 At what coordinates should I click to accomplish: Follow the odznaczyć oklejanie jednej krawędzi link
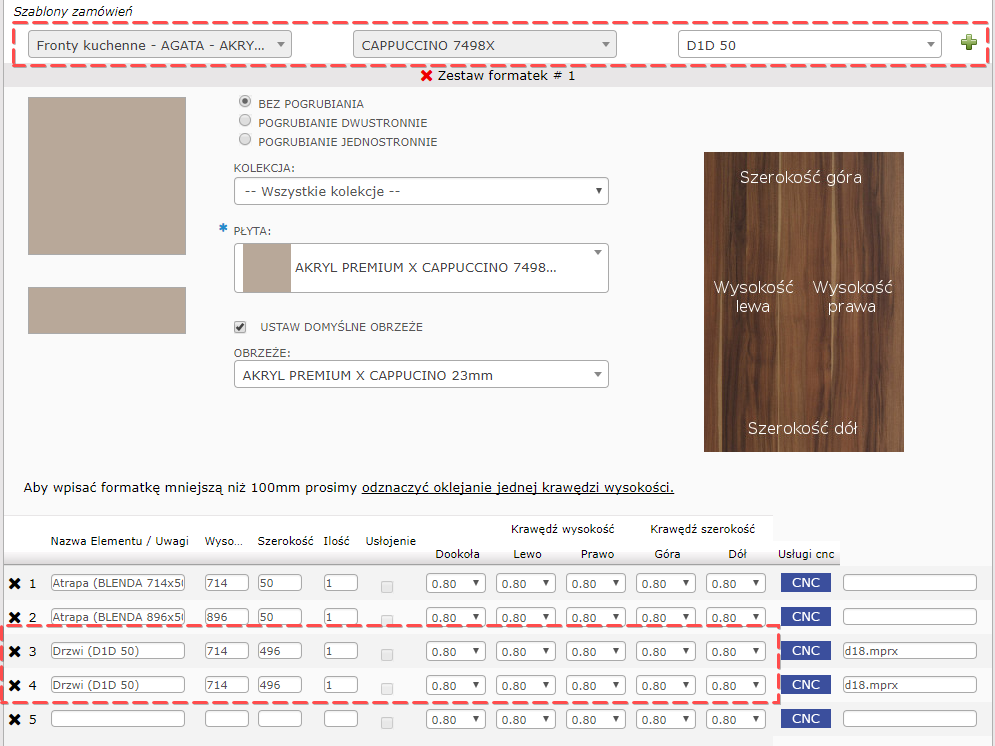517,488
